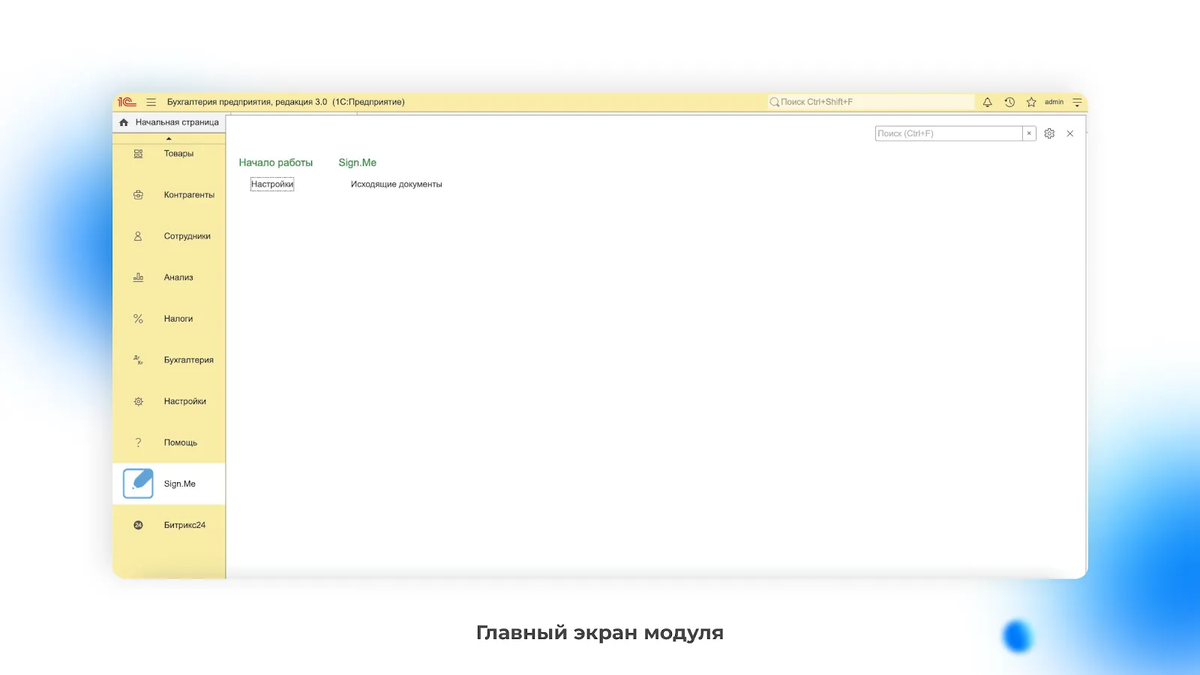This screenshot has height=675, width=1200.
Task: Click the 1C logo icon
Action: click(x=127, y=102)
